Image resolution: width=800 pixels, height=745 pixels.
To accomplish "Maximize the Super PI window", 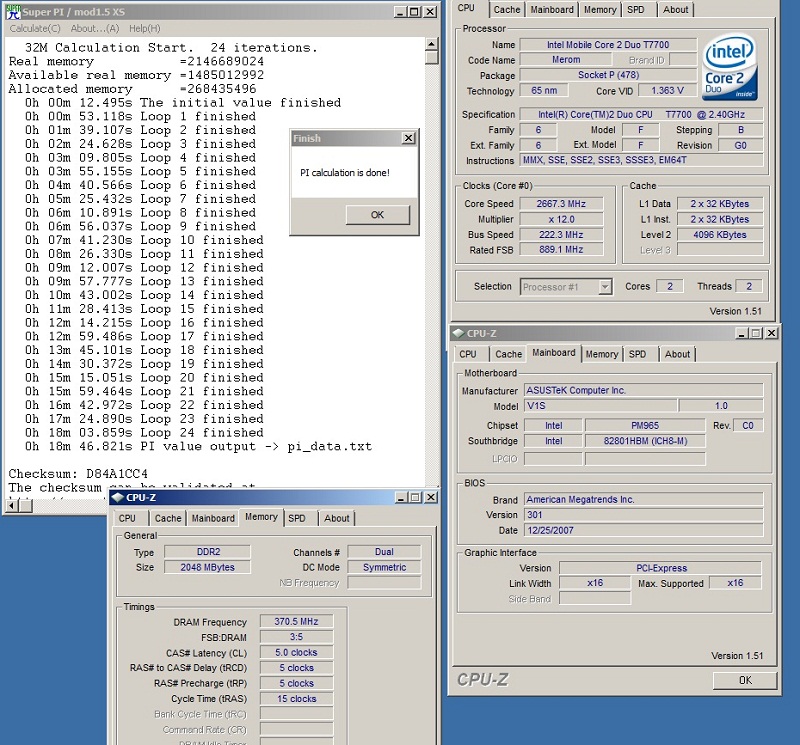I will tap(415, 12).
